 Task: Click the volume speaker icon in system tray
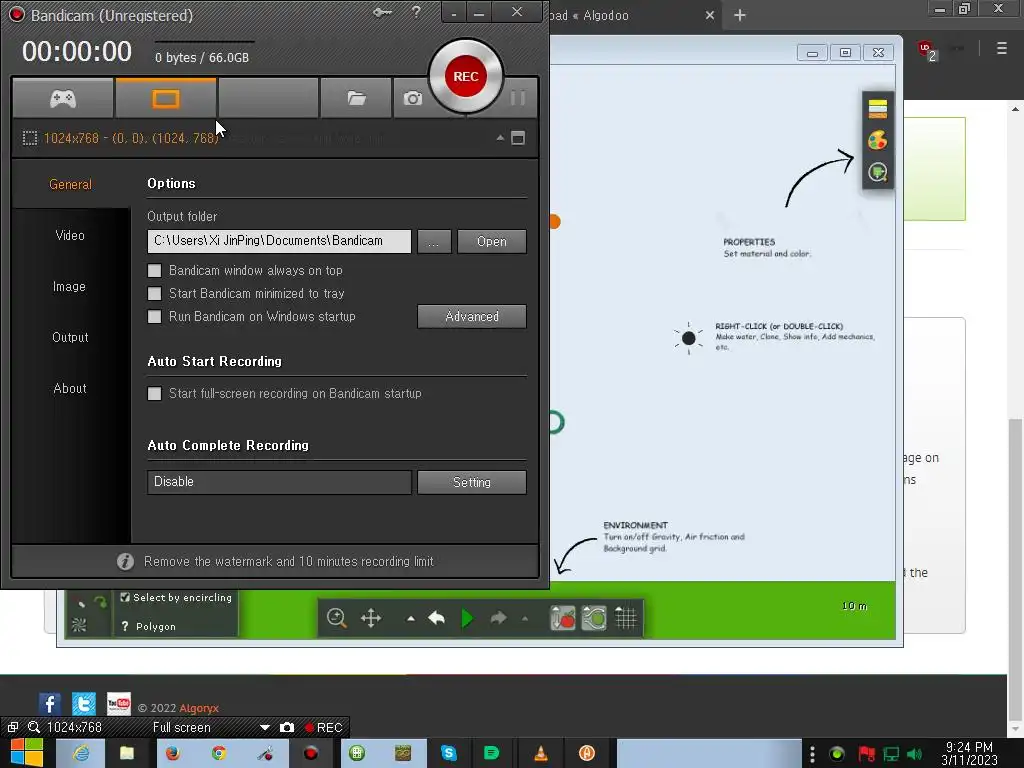point(914,754)
